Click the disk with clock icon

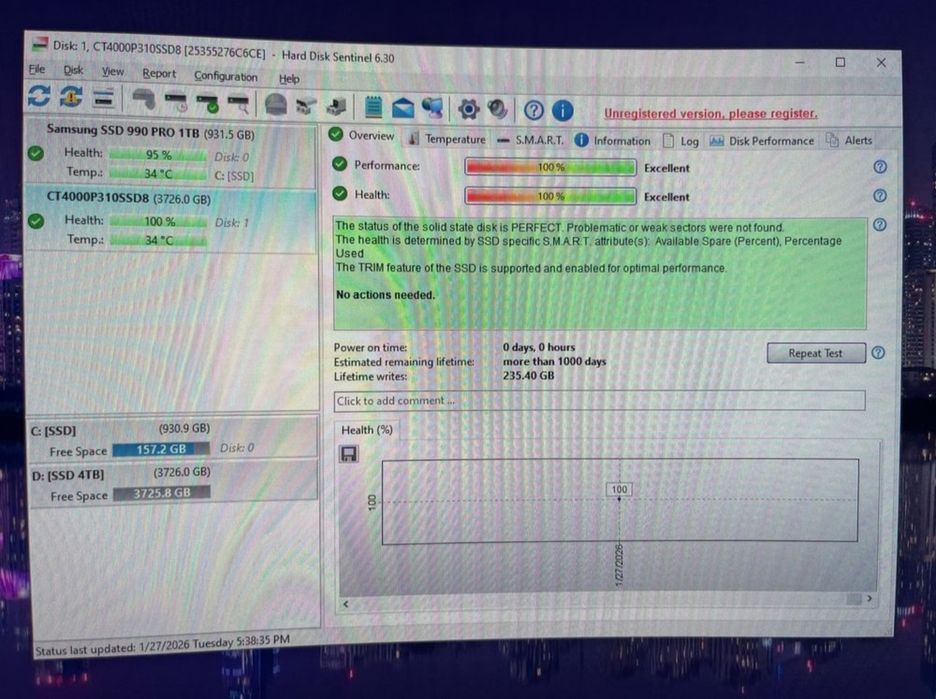(x=176, y=102)
